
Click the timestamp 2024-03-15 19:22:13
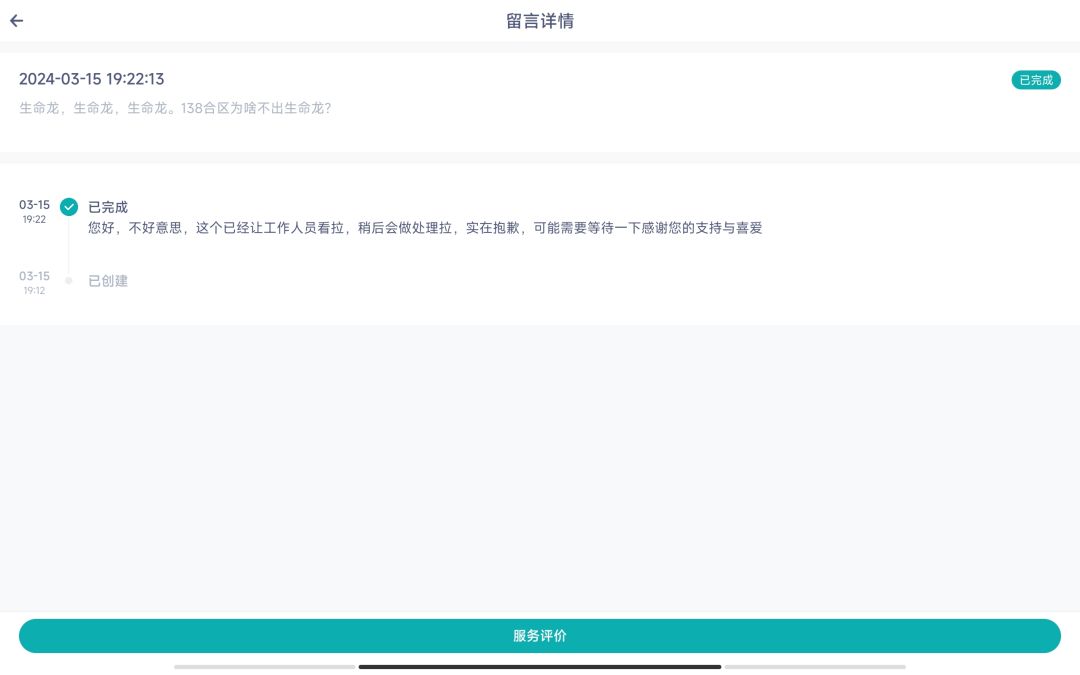click(x=92, y=79)
